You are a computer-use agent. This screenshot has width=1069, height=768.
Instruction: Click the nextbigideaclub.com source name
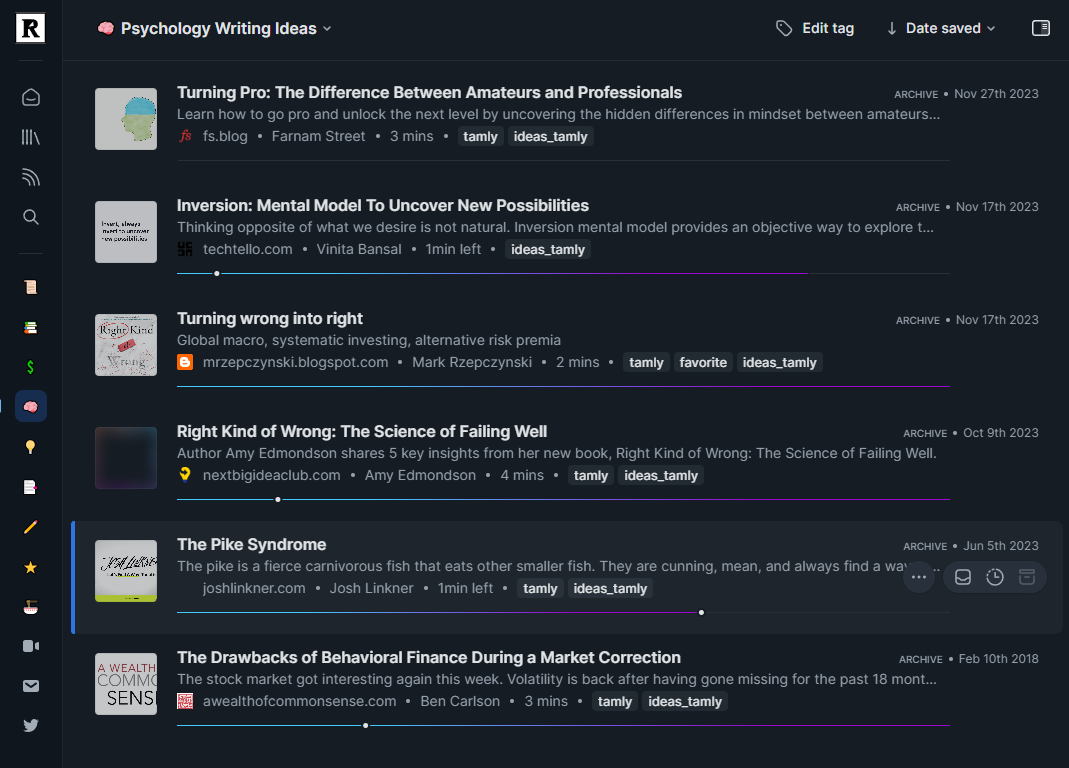click(x=271, y=475)
